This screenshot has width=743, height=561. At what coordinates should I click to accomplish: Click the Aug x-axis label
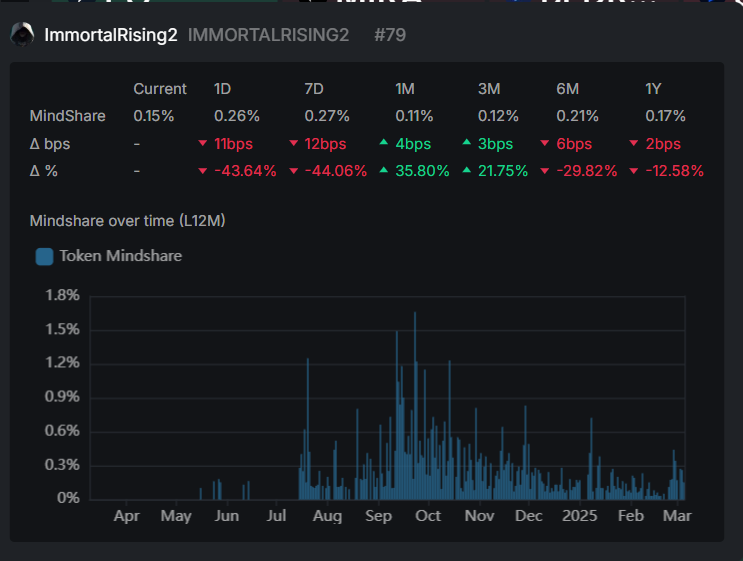coord(327,516)
